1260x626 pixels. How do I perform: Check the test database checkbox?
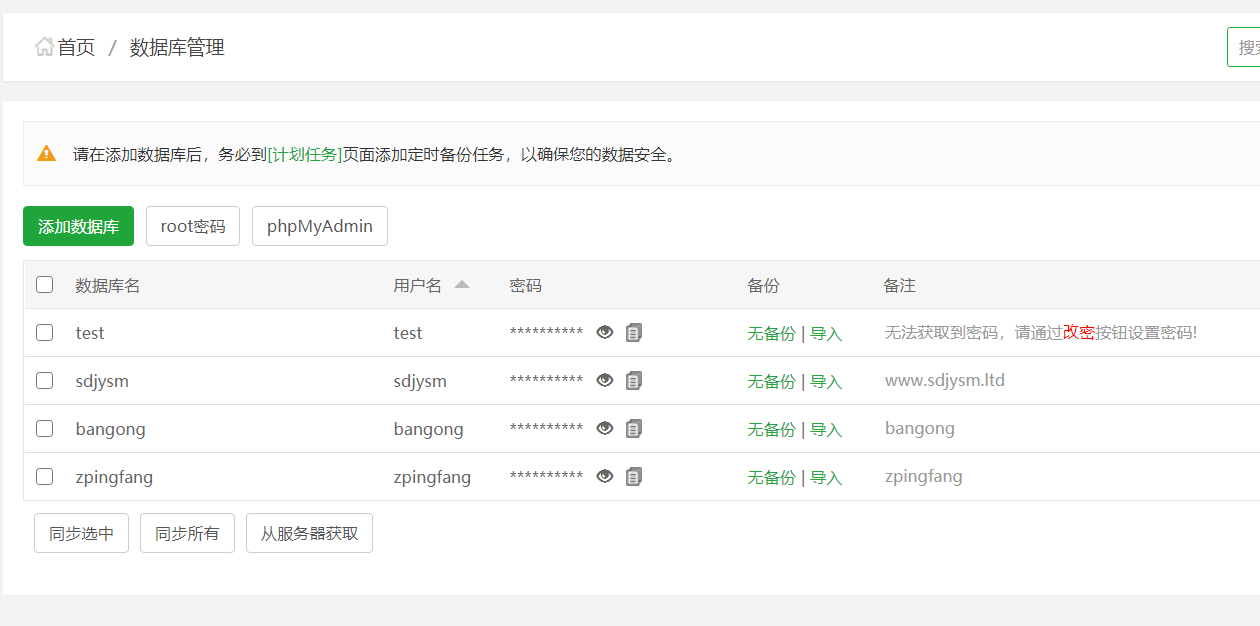pos(45,333)
